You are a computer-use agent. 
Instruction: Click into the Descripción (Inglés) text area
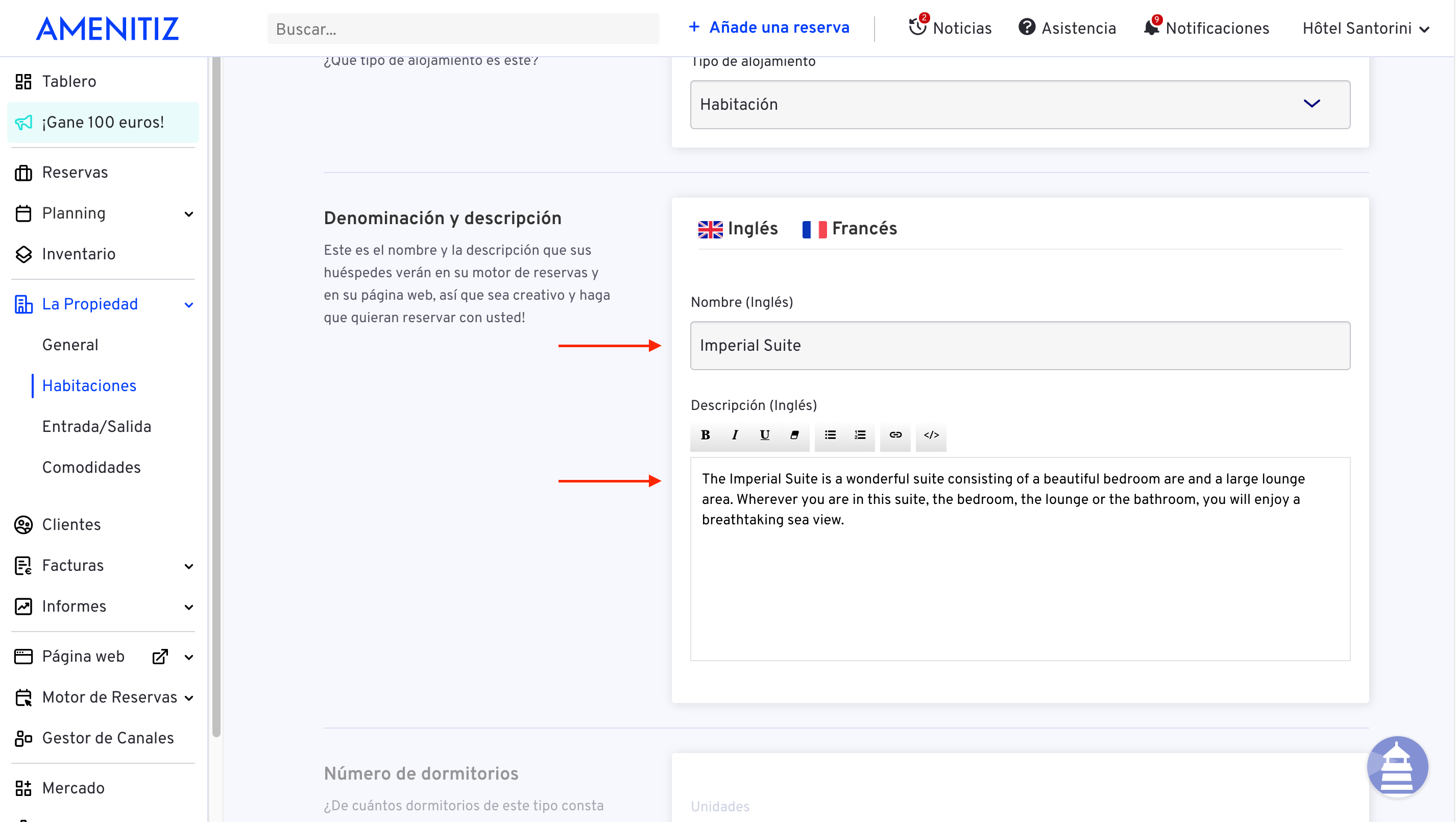pyautogui.click(x=1020, y=559)
